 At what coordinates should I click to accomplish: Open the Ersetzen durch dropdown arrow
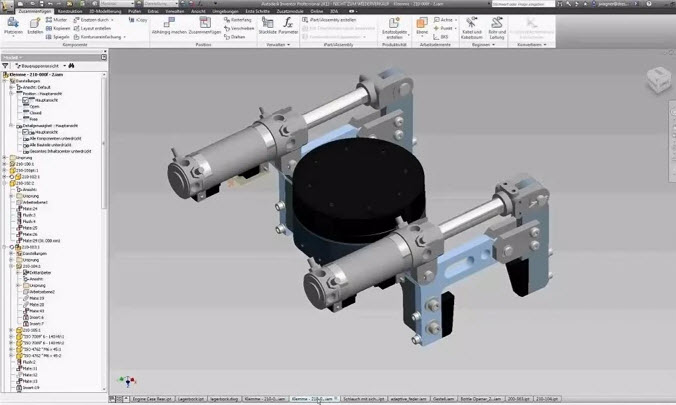tap(113, 20)
